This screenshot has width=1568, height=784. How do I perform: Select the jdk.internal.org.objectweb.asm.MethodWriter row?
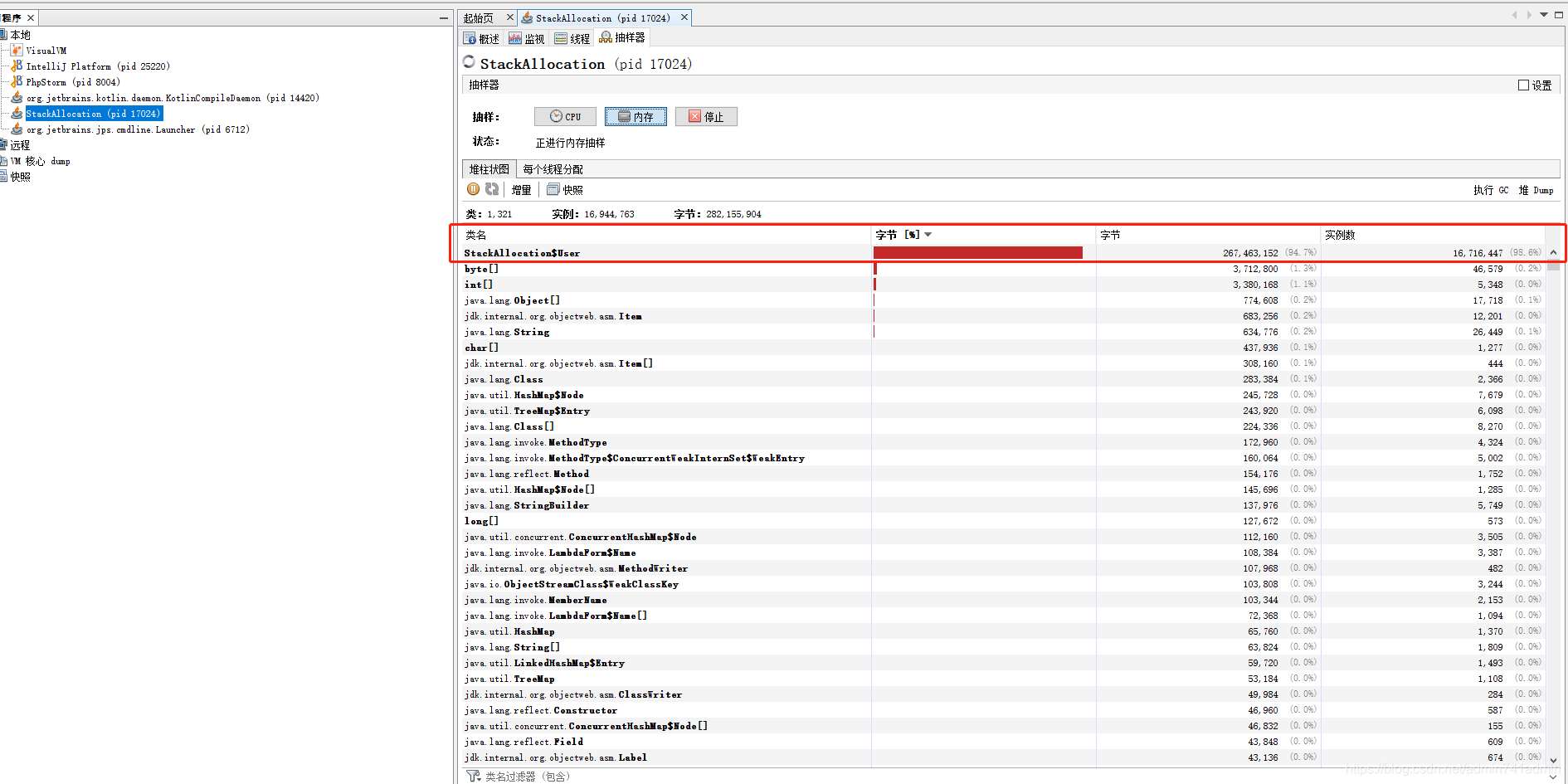click(x=1003, y=568)
